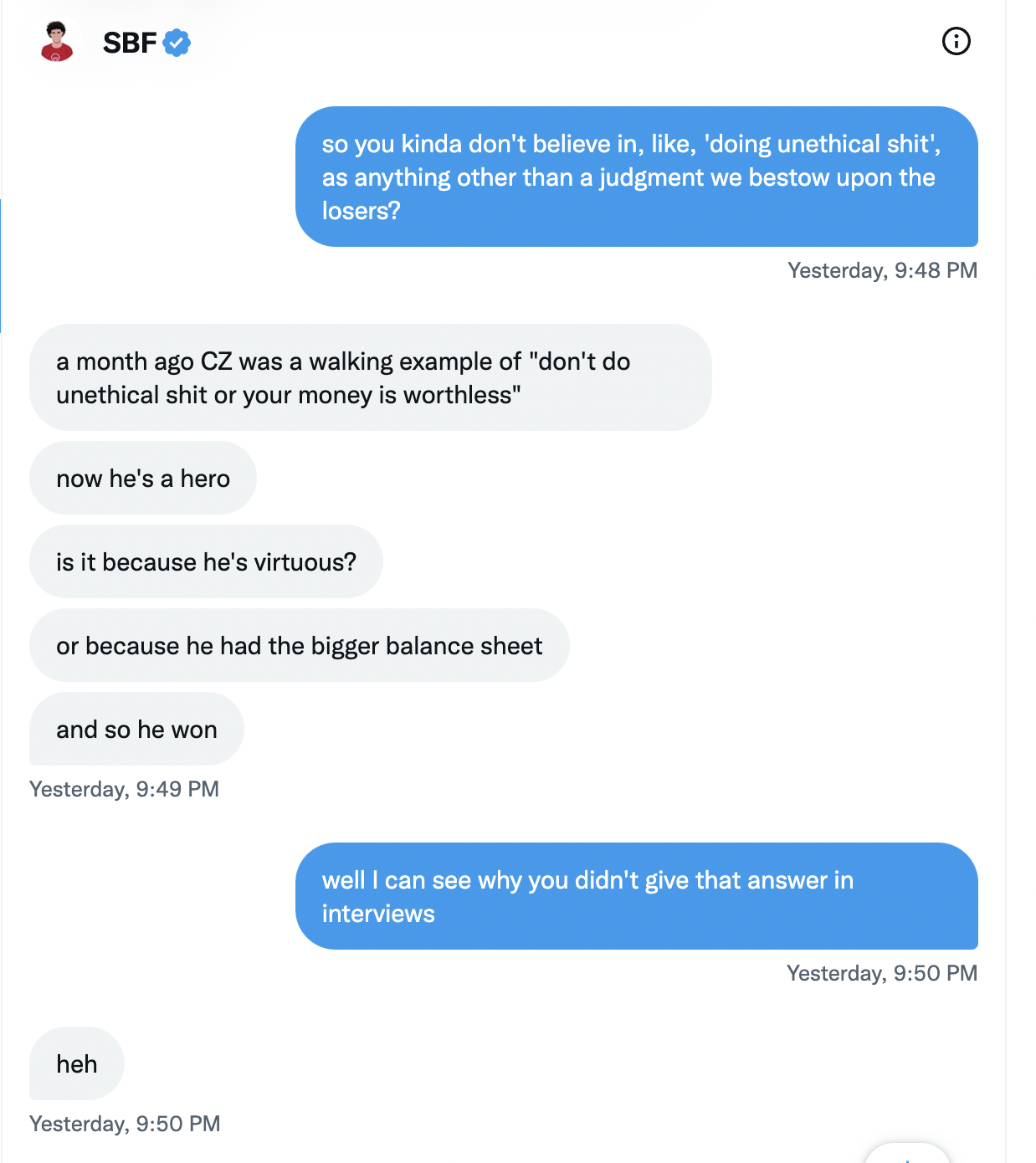Screen dimensions: 1036x1163
Task: Open the conversation info icon
Action: [956, 41]
